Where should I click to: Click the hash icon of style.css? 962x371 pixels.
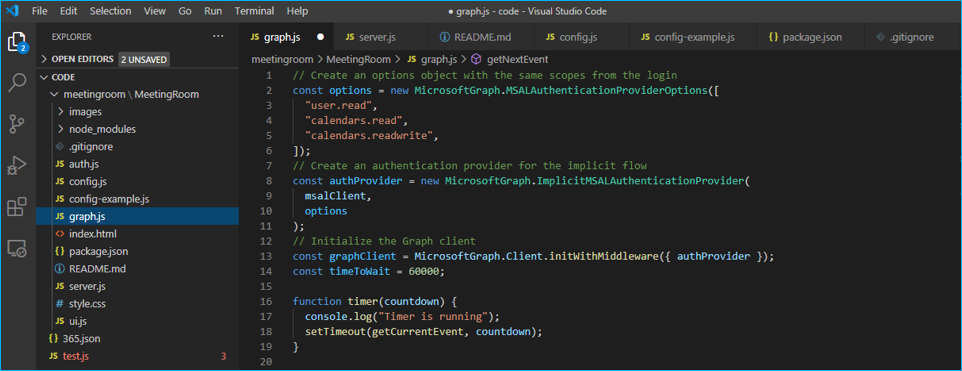[60, 304]
